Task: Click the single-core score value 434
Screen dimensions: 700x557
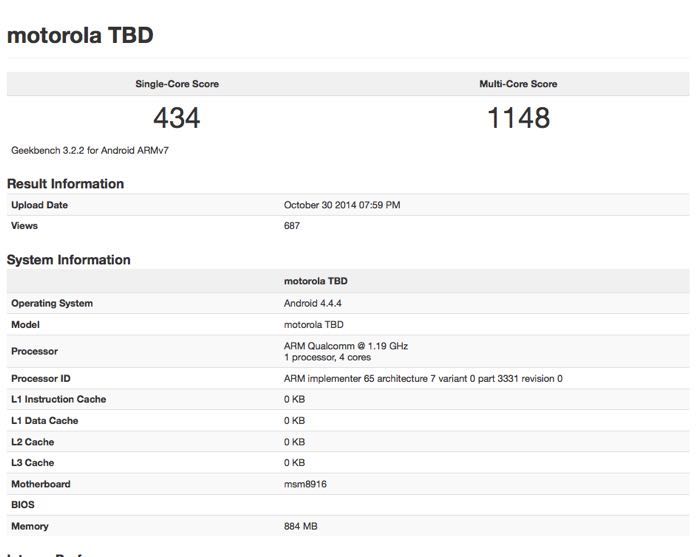Action: click(177, 118)
